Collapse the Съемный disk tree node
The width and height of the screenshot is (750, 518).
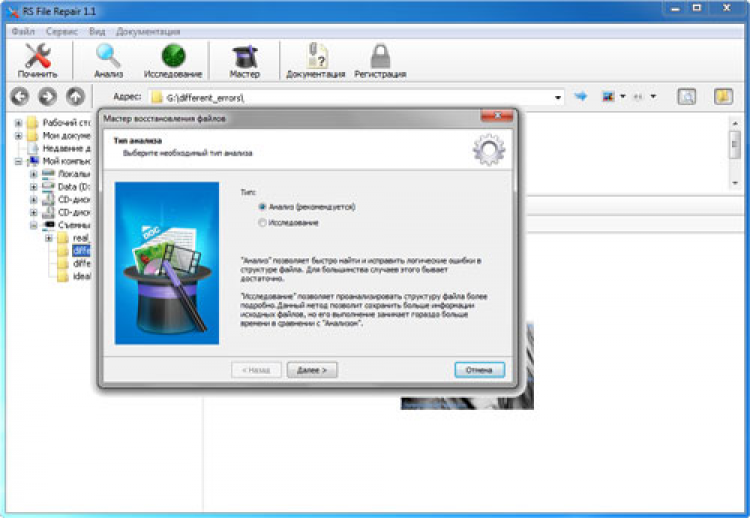pyautogui.click(x=33, y=225)
